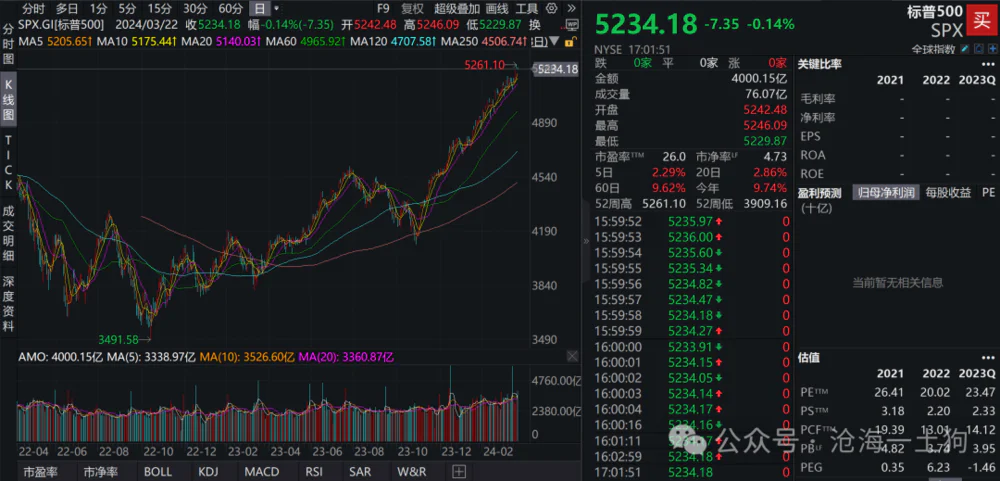Switch indicator to KDJ

208,472
